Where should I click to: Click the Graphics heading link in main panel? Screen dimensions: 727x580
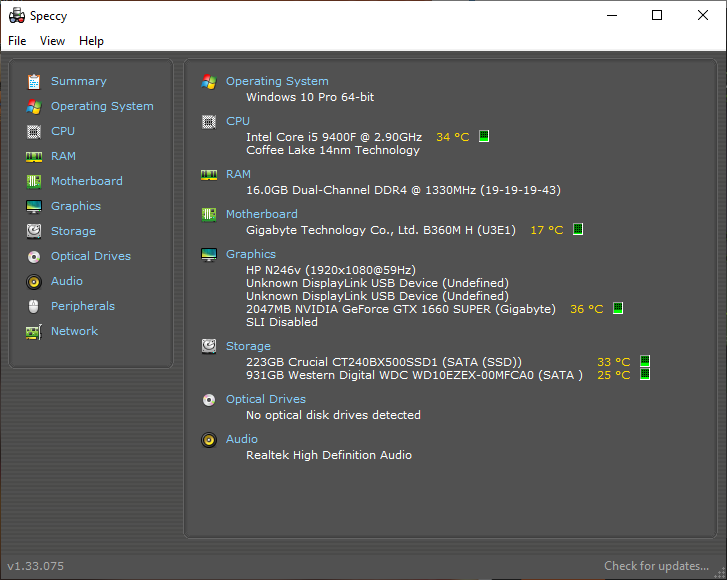[251, 254]
